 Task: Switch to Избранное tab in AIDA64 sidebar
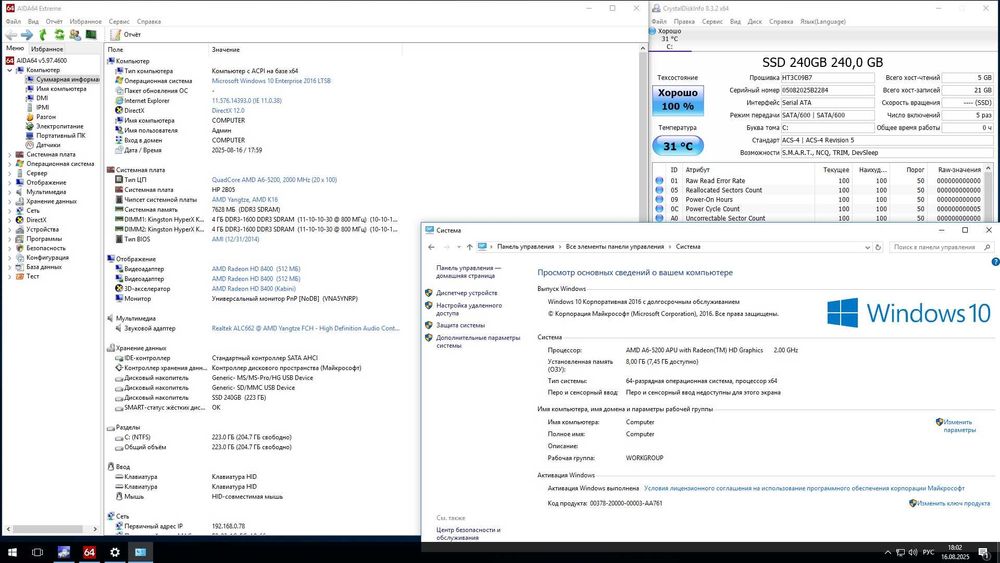[x=47, y=49]
